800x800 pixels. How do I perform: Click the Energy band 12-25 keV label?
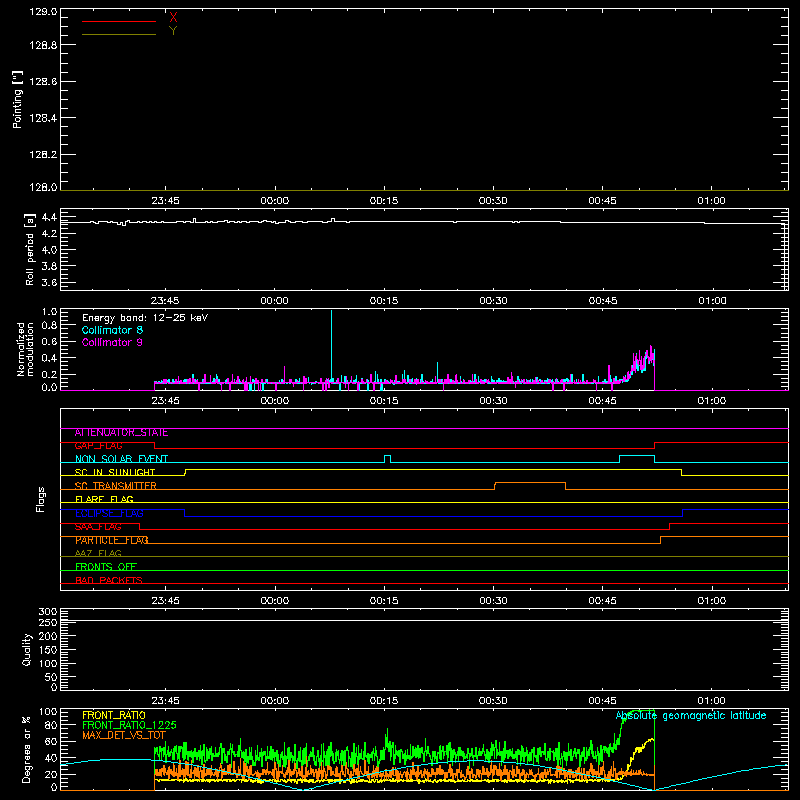tap(145, 318)
